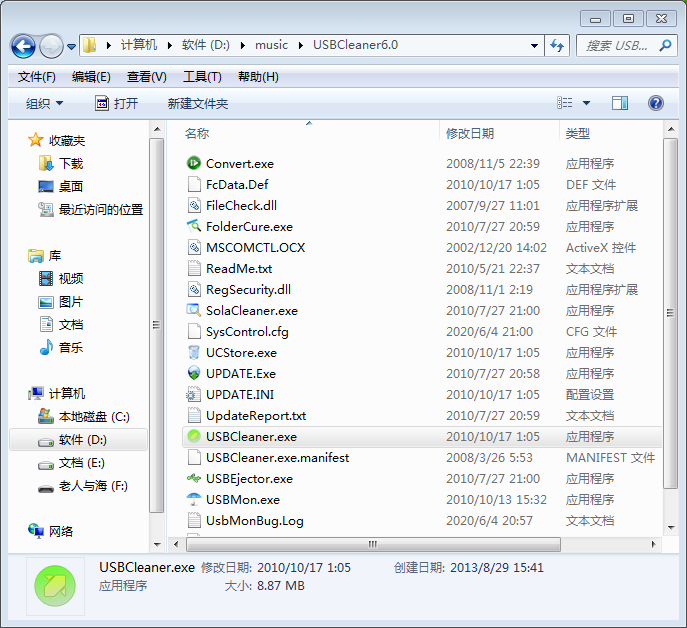Screen dimensions: 687x628
Task: Click the FolderCure.exe magnifier icon
Action: point(194,227)
